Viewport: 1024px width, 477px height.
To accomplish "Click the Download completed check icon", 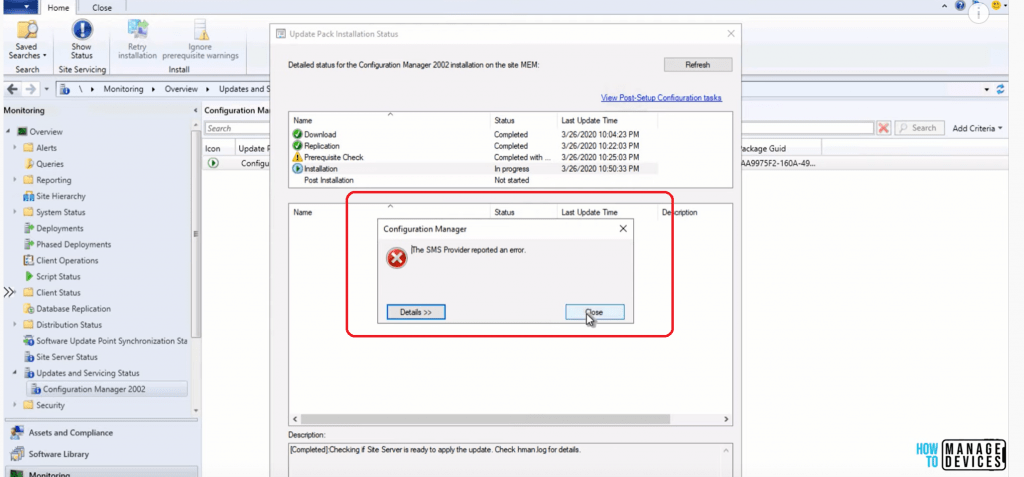I will (298, 134).
